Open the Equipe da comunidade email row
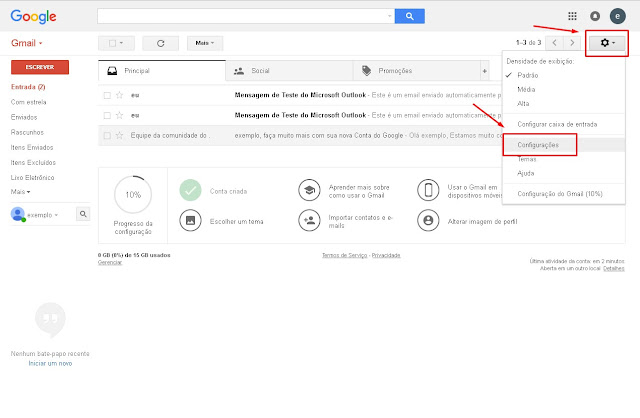The image size is (640, 418). 300,135
